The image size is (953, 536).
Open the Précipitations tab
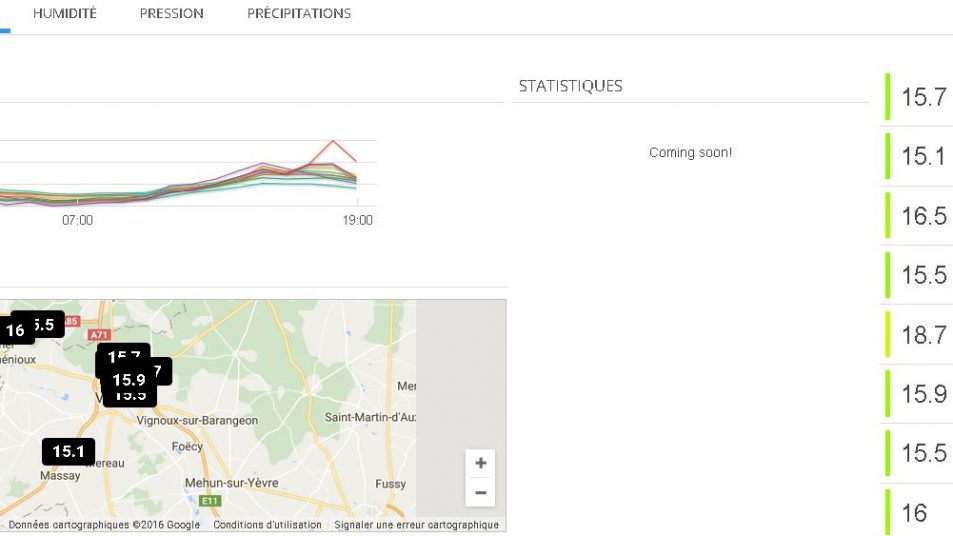(299, 14)
